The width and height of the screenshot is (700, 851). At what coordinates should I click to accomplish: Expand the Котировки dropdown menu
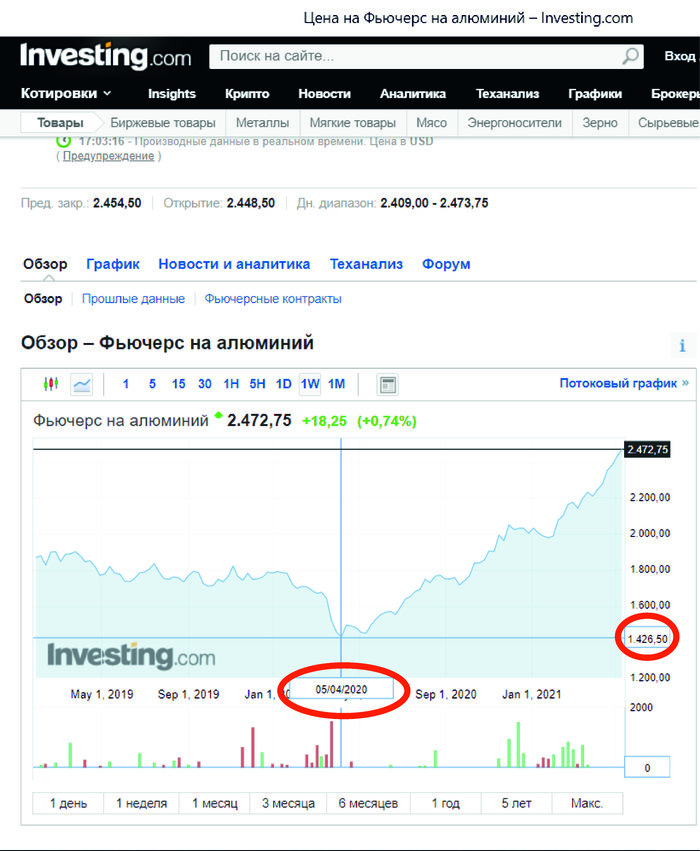(x=66, y=94)
